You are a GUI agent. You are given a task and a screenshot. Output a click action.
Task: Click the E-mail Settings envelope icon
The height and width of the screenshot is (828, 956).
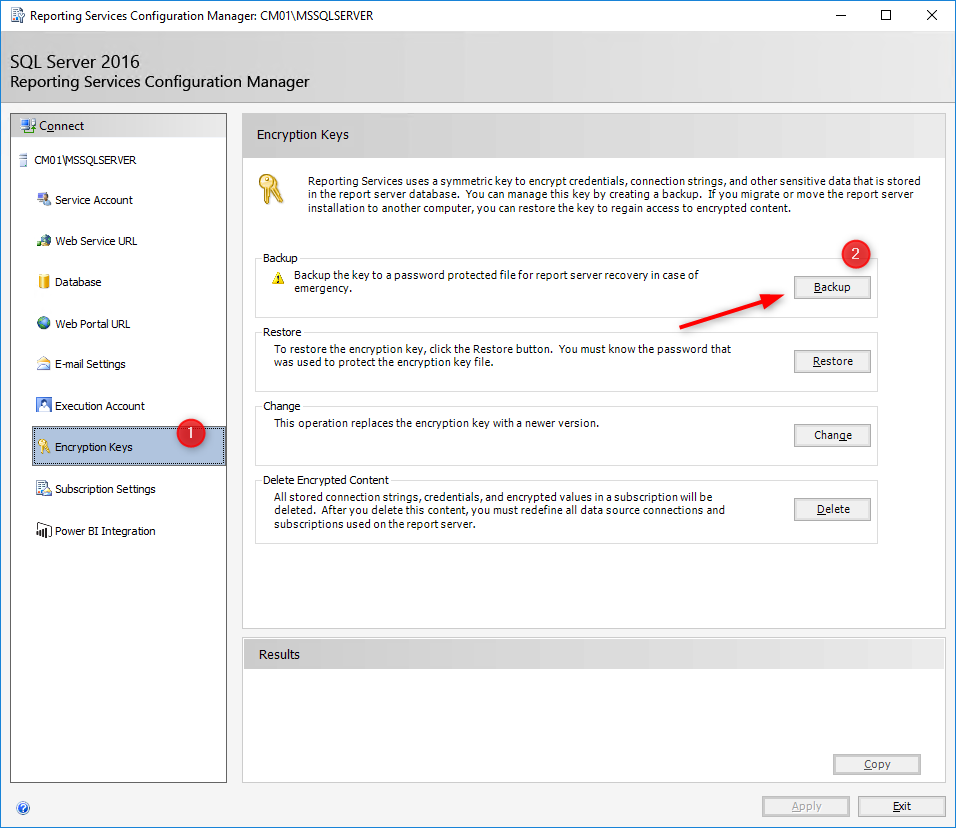[44, 364]
